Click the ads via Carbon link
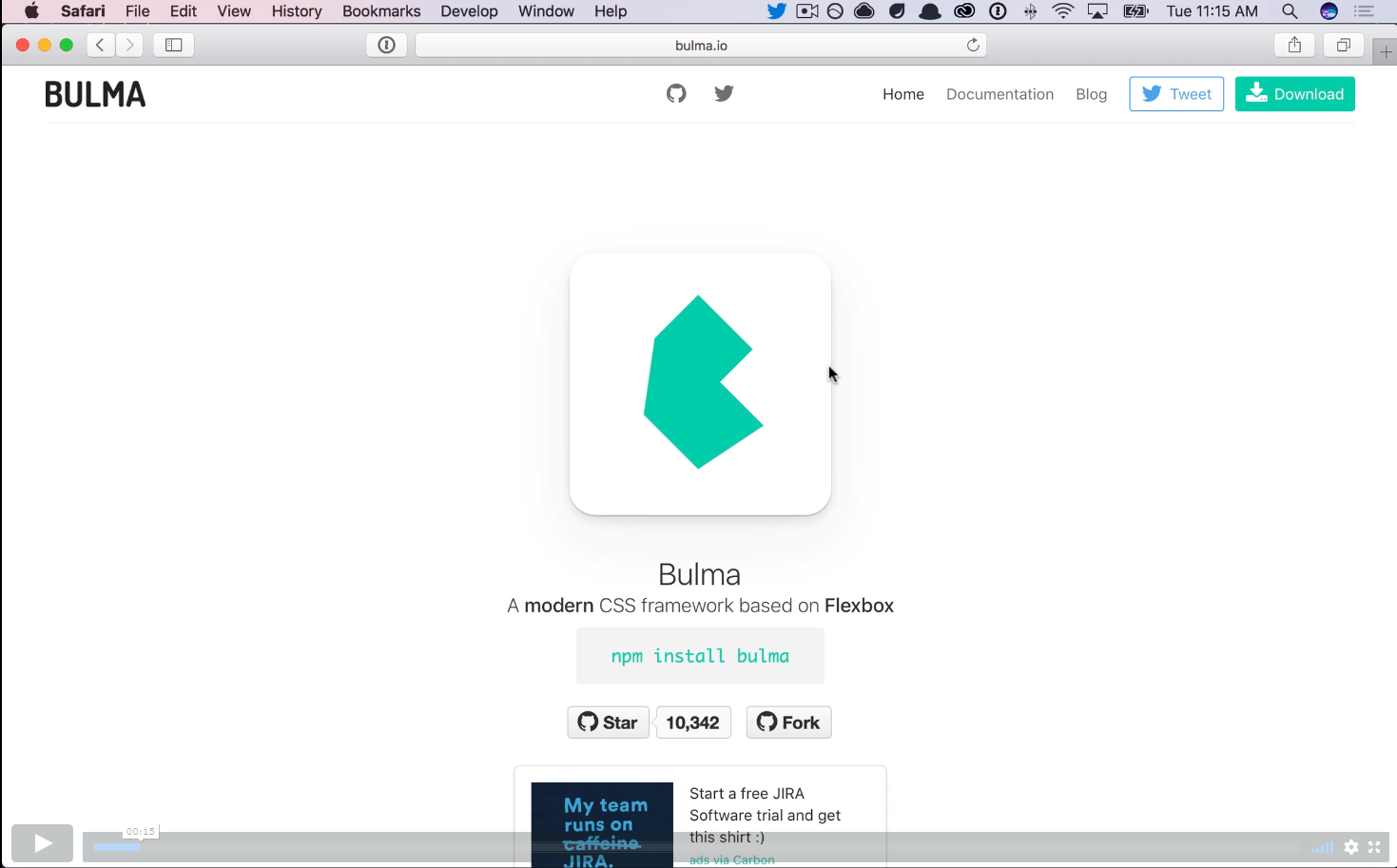The width and height of the screenshot is (1397, 868). 732,859
